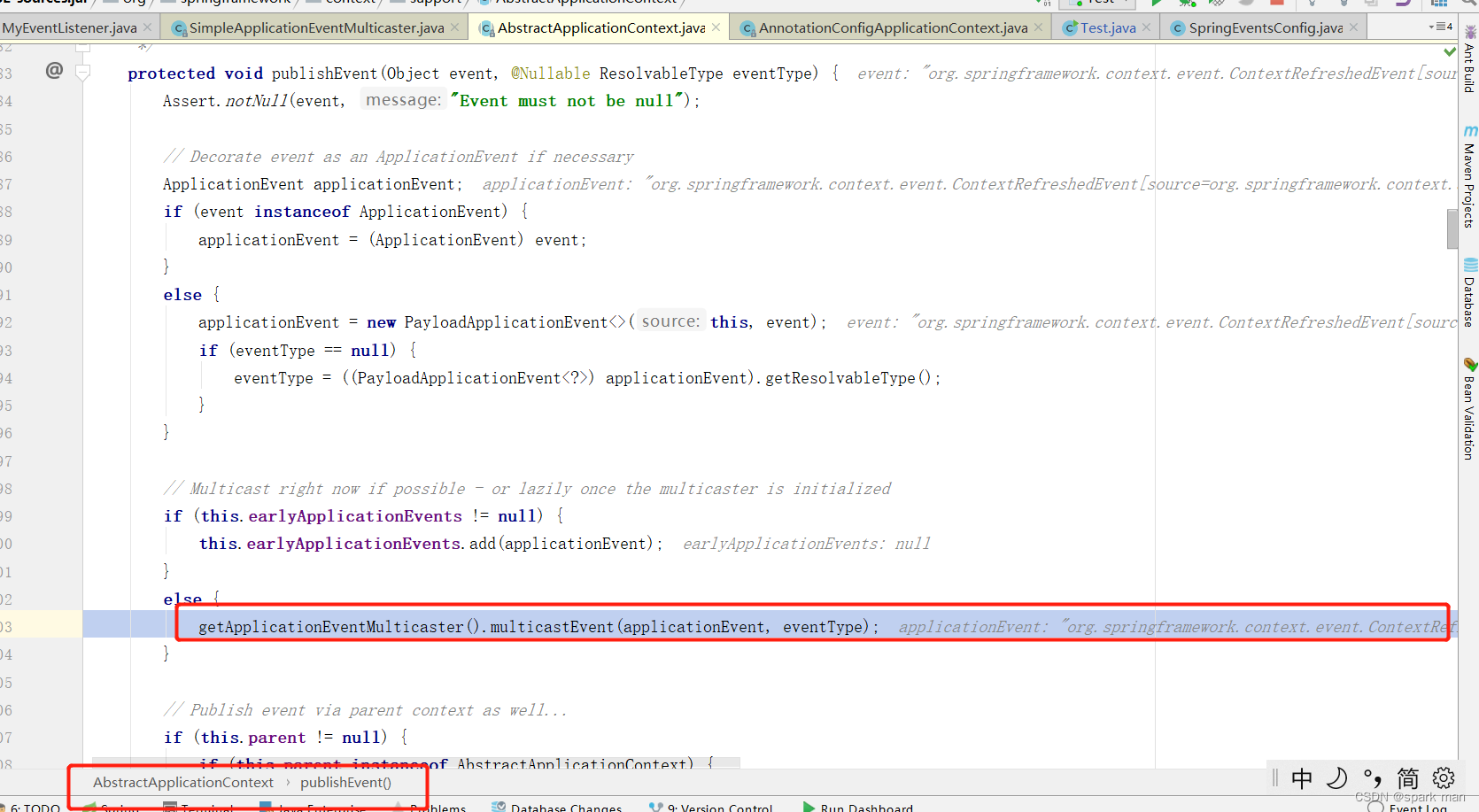1479x812 pixels.
Task: Toggle simplified Chinese (简) in IME bar
Action: click(x=1407, y=778)
